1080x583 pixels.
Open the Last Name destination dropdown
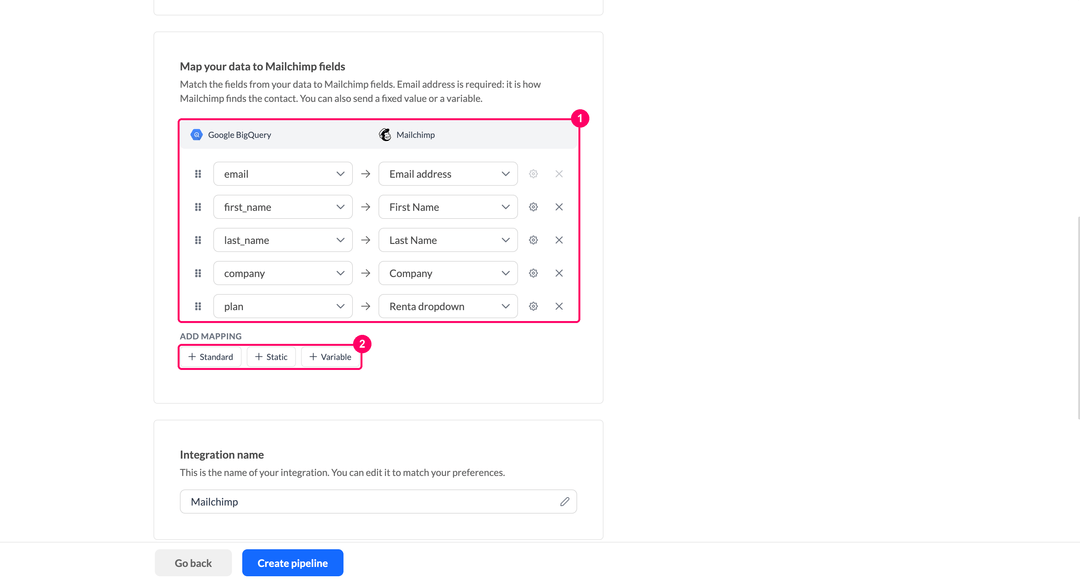[448, 240]
